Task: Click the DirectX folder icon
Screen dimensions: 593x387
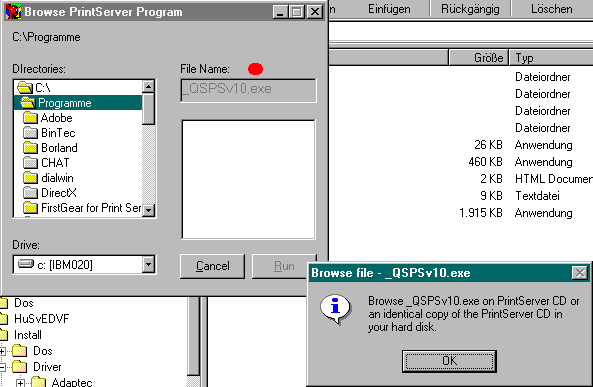Action: [30, 193]
